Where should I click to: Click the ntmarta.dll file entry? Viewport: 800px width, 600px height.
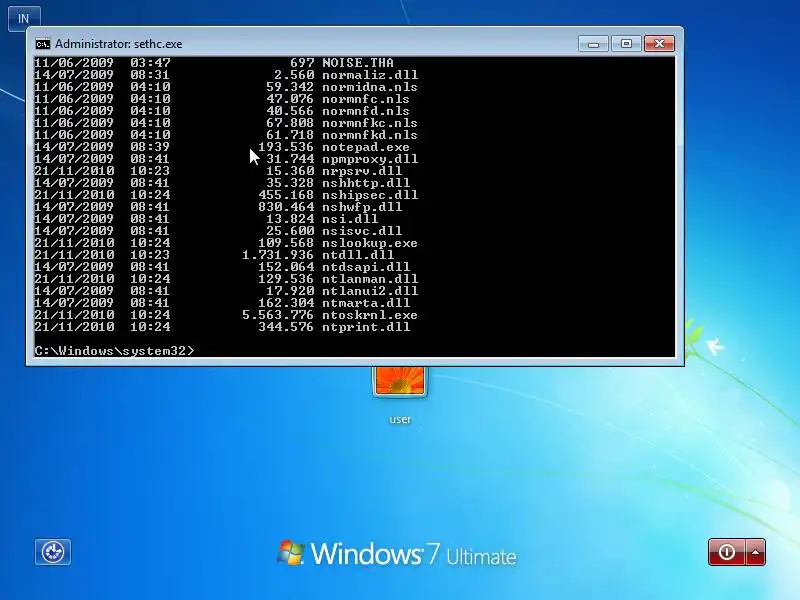(366, 303)
